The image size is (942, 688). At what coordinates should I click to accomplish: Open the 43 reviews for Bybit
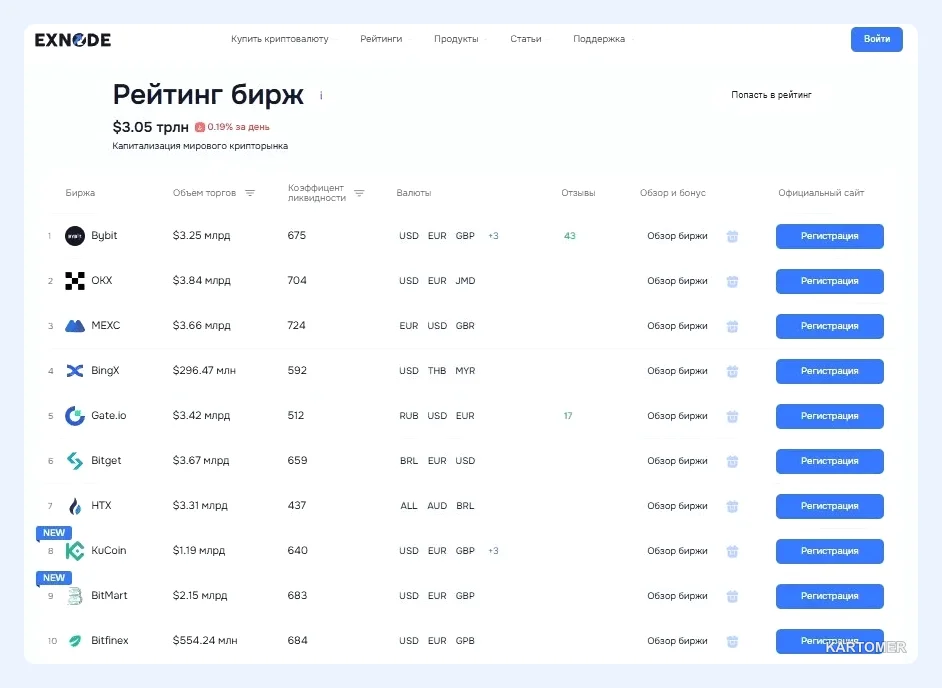click(570, 236)
